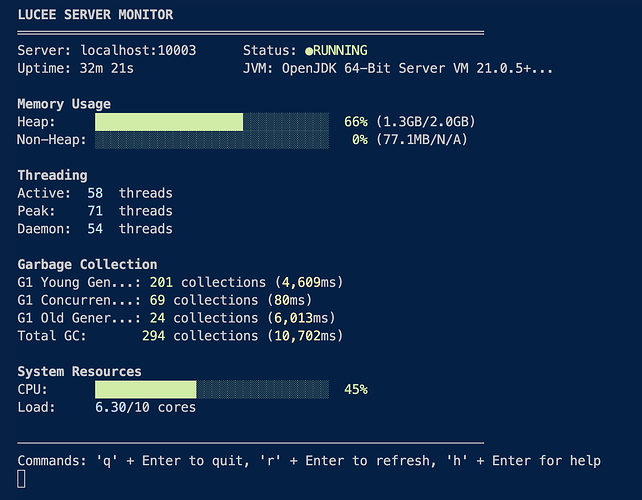This screenshot has height=500, width=642.
Task: Click the Heap memory usage bar
Action: click(211, 122)
